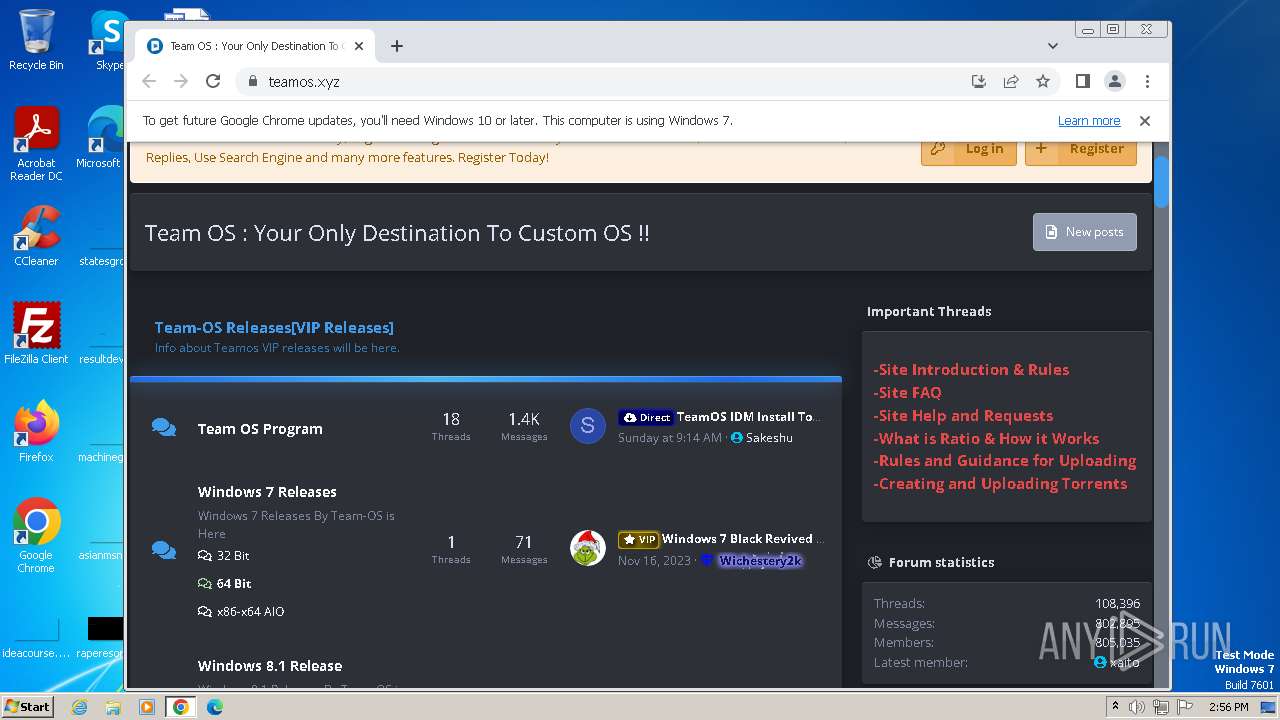Open New posts listing
Viewport: 1280px width, 720px height.
pos(1085,232)
